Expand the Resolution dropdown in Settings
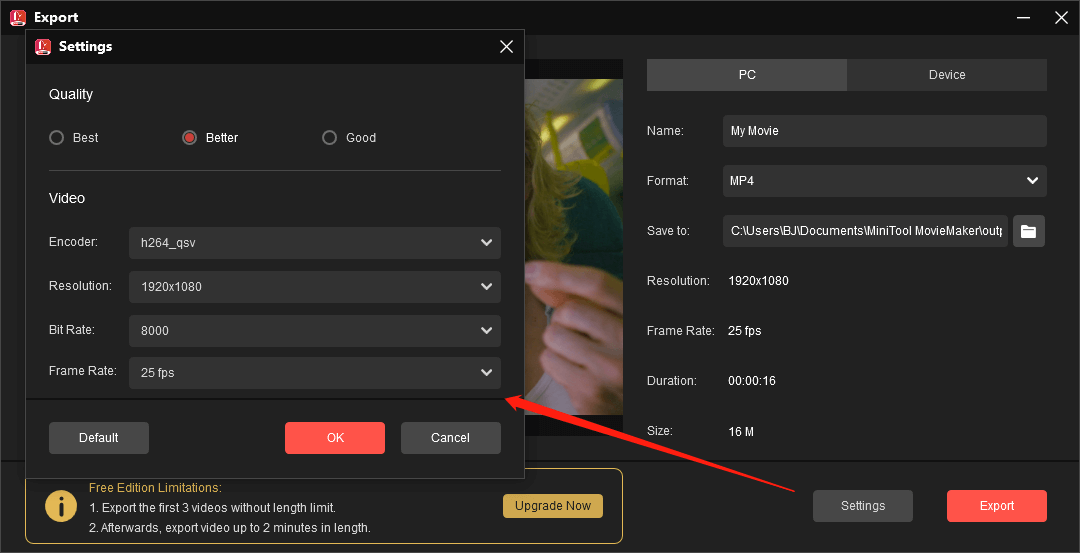1080x553 pixels. pyautogui.click(x=314, y=287)
